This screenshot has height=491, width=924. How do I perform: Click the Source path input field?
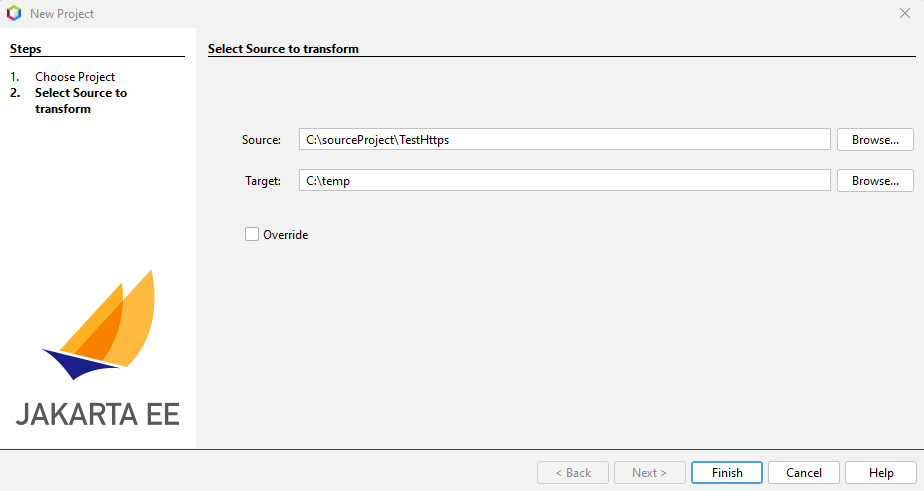[x=565, y=140]
